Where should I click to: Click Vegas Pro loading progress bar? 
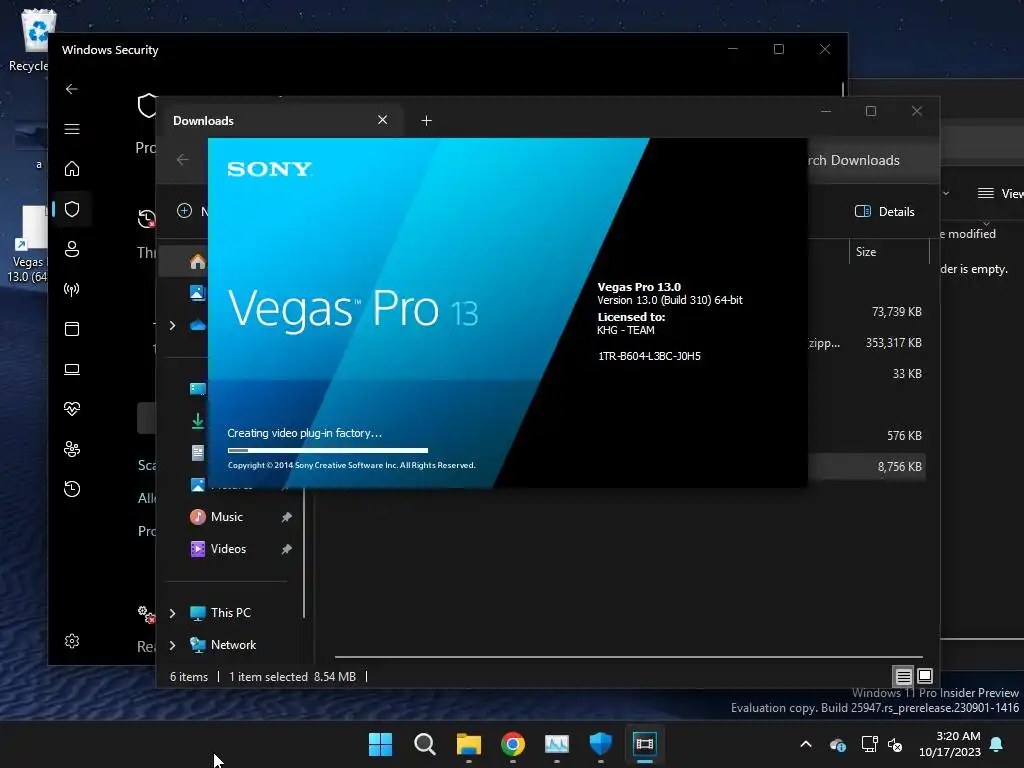click(x=328, y=450)
